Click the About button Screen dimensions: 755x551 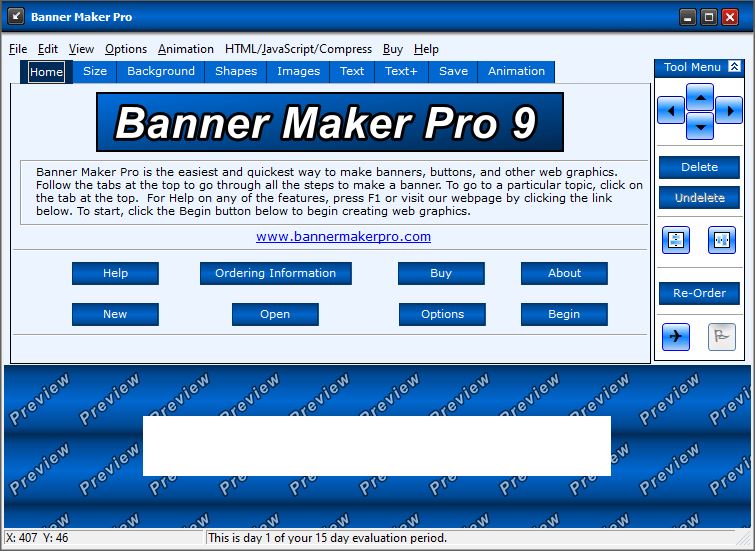[564, 273]
